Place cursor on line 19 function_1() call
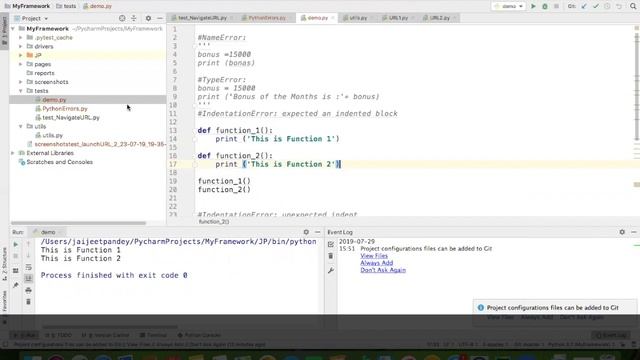Screen dimensions: 640x360 click(224, 181)
